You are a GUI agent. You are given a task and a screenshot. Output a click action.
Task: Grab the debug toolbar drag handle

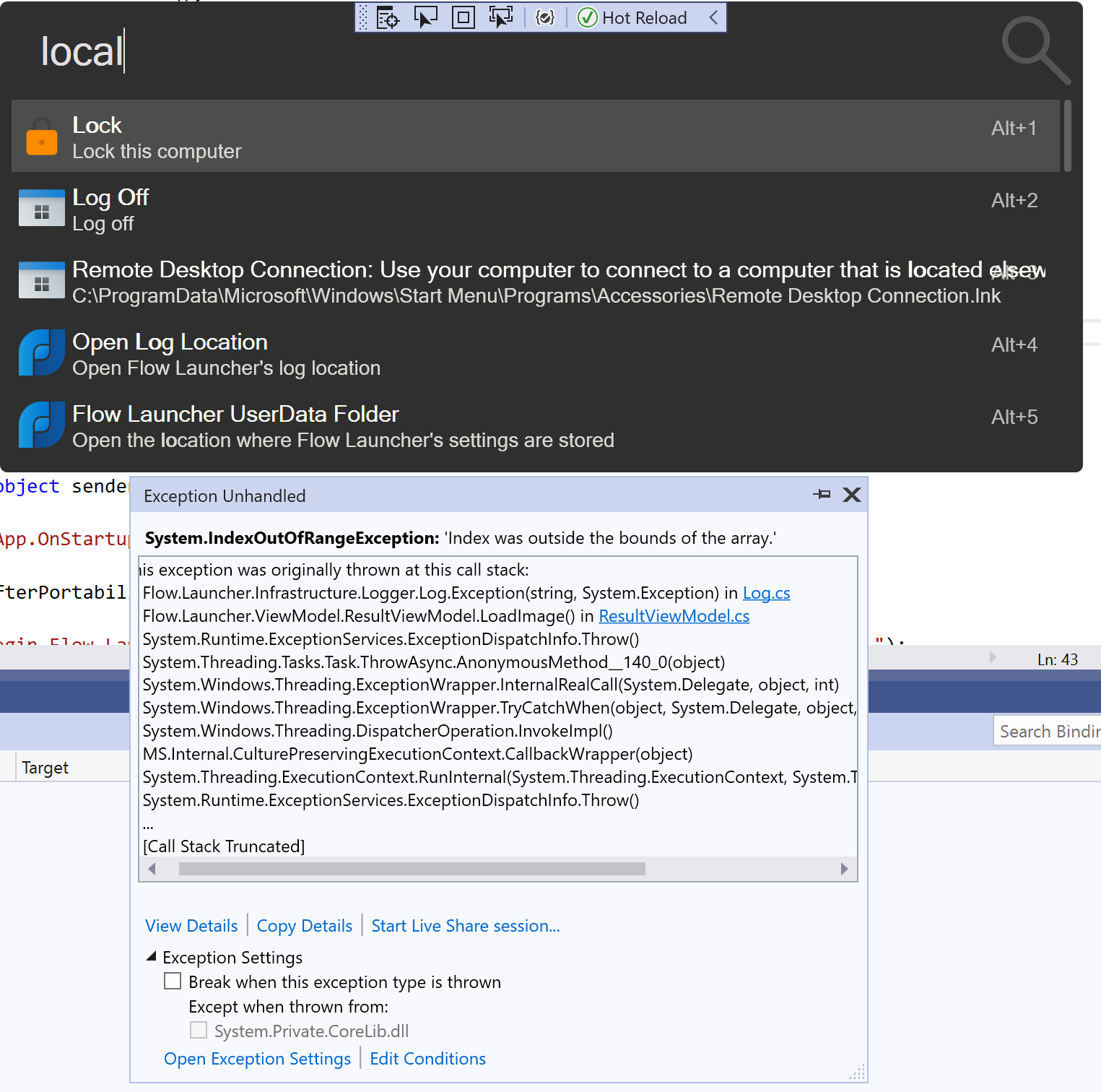(363, 17)
